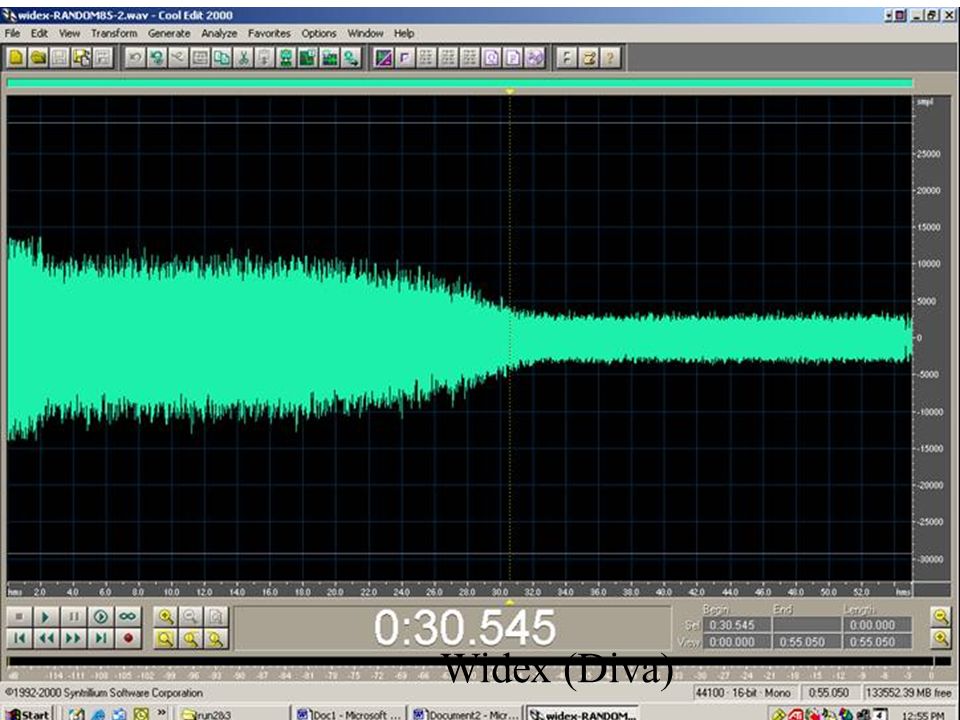960x720 pixels.
Task: Click the vertical zoom-in icon at right edge
Action: click(940, 639)
